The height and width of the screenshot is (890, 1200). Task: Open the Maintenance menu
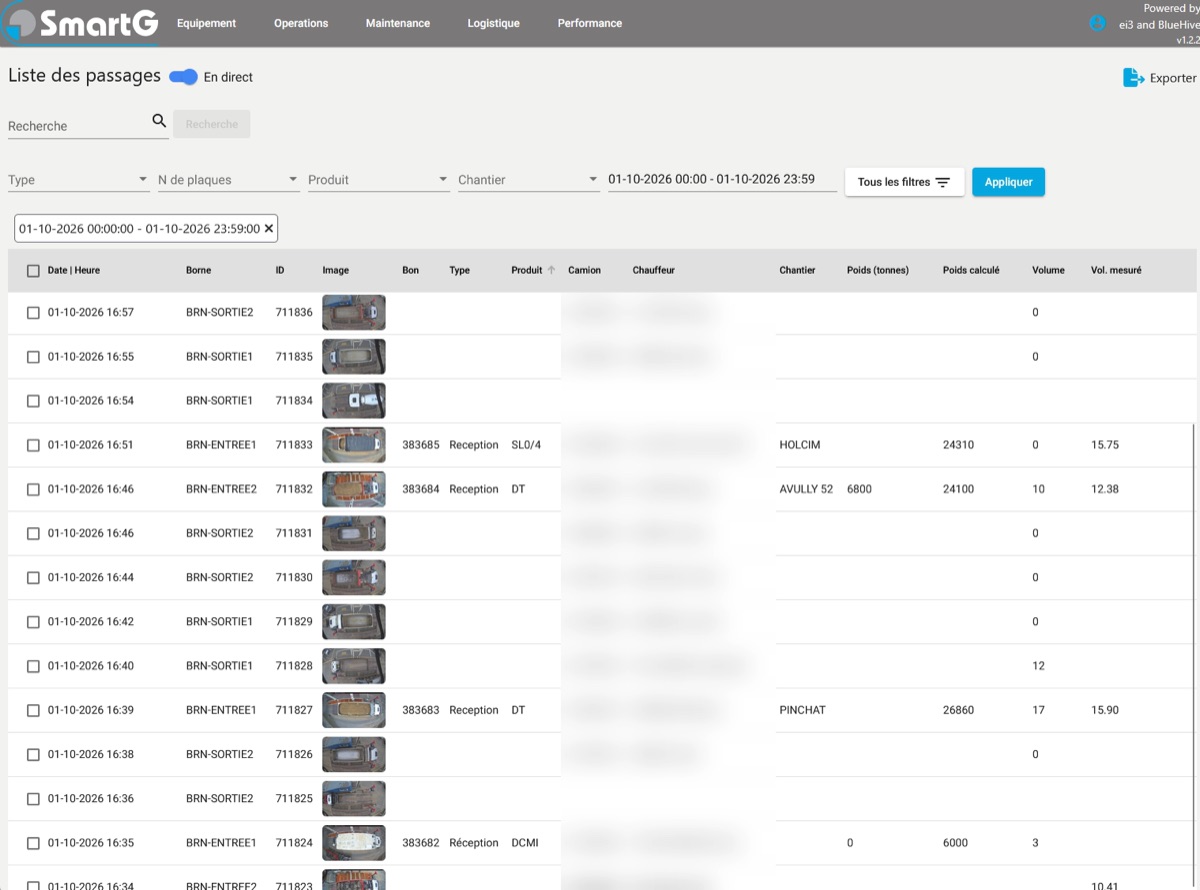tap(398, 23)
